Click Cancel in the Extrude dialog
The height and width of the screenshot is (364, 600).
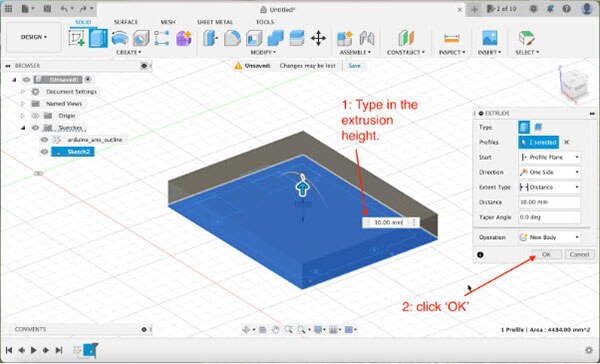579,255
